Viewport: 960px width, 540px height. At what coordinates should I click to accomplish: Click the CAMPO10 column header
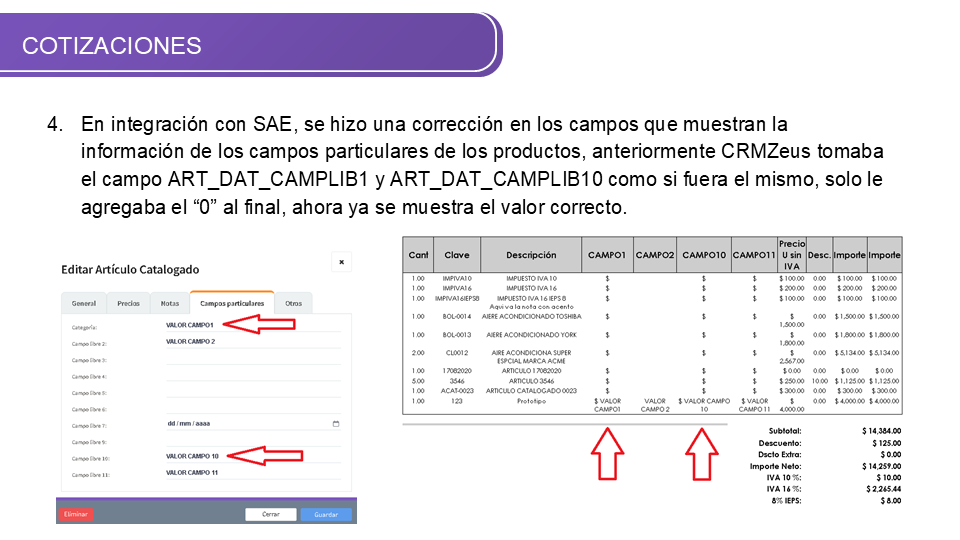(704, 255)
